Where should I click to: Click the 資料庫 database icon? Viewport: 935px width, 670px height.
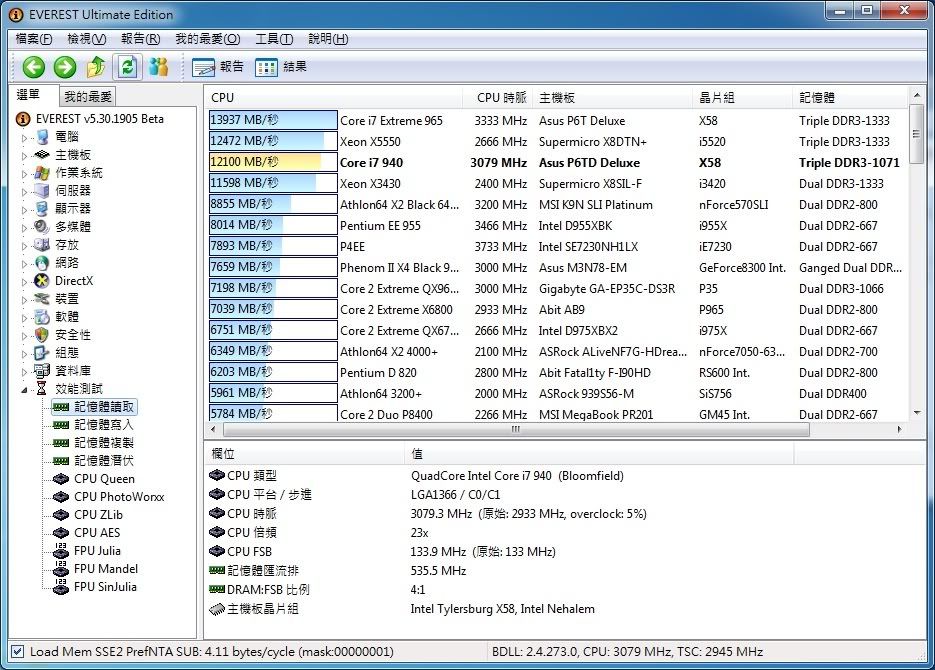[x=42, y=371]
